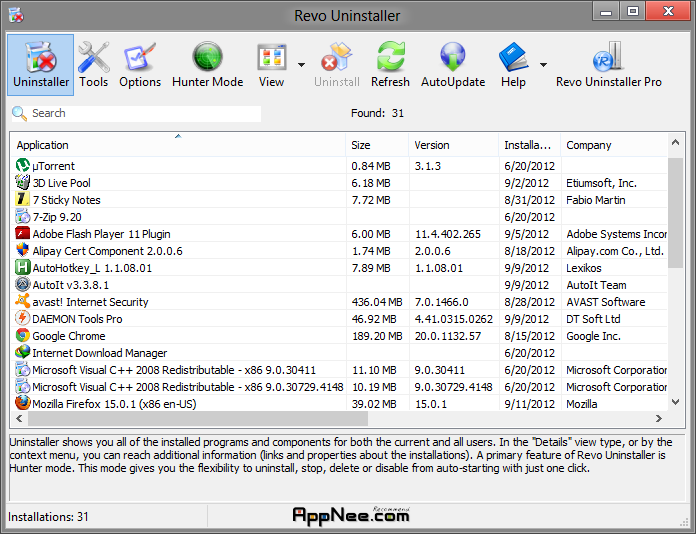Image resolution: width=696 pixels, height=534 pixels.
Task: Expand the Help dropdown arrow
Action: [x=543, y=65]
